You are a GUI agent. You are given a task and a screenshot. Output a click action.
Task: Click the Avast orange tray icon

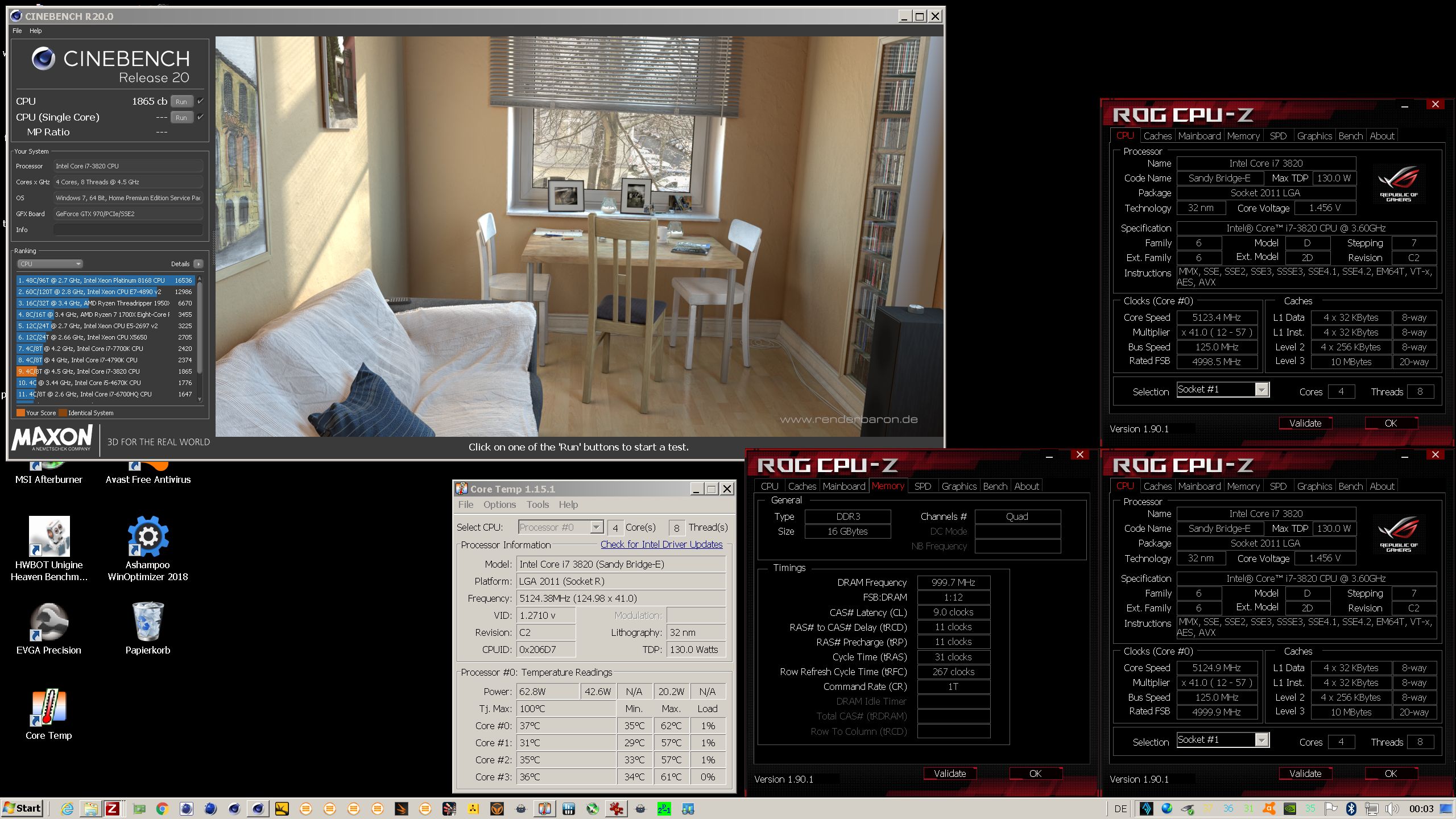pos(1268,809)
